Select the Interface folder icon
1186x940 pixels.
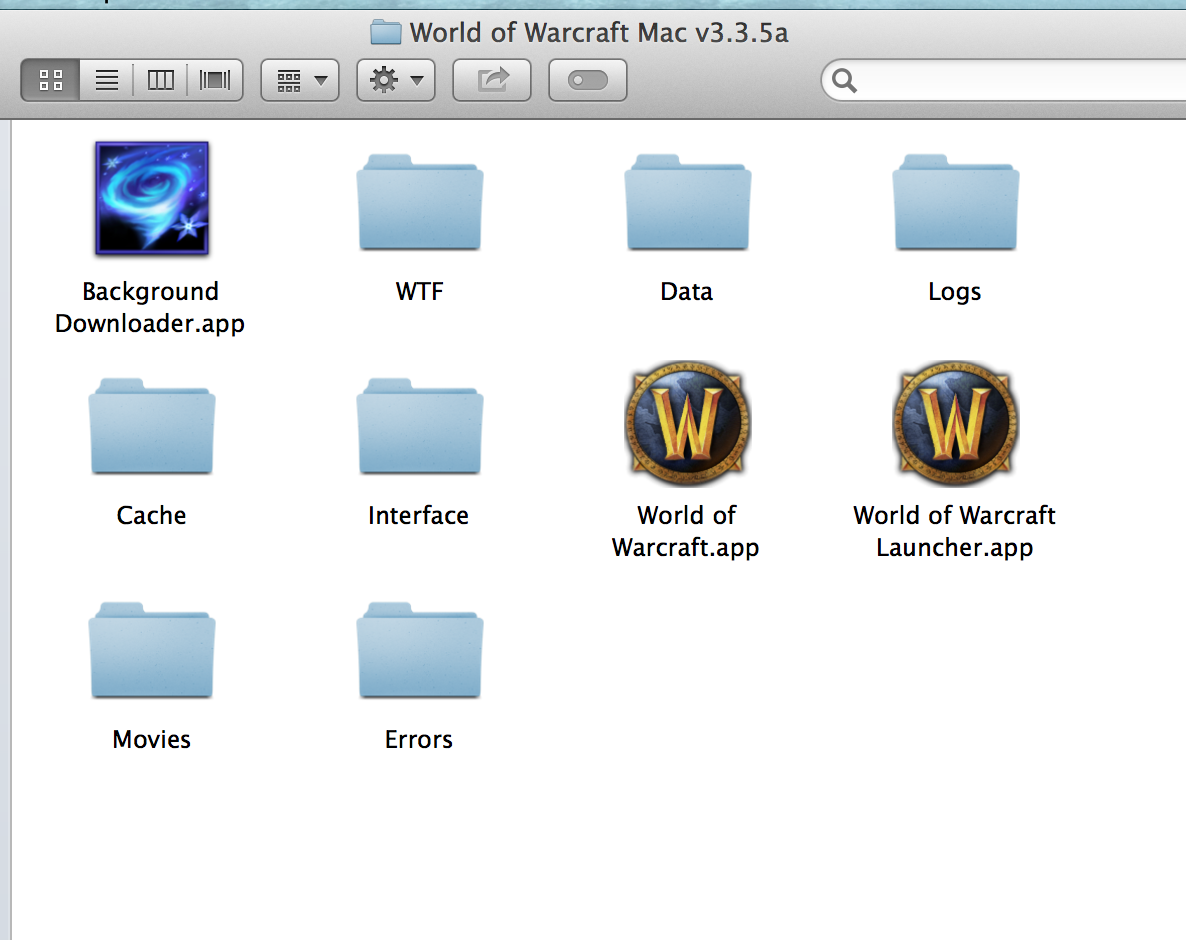(420, 426)
